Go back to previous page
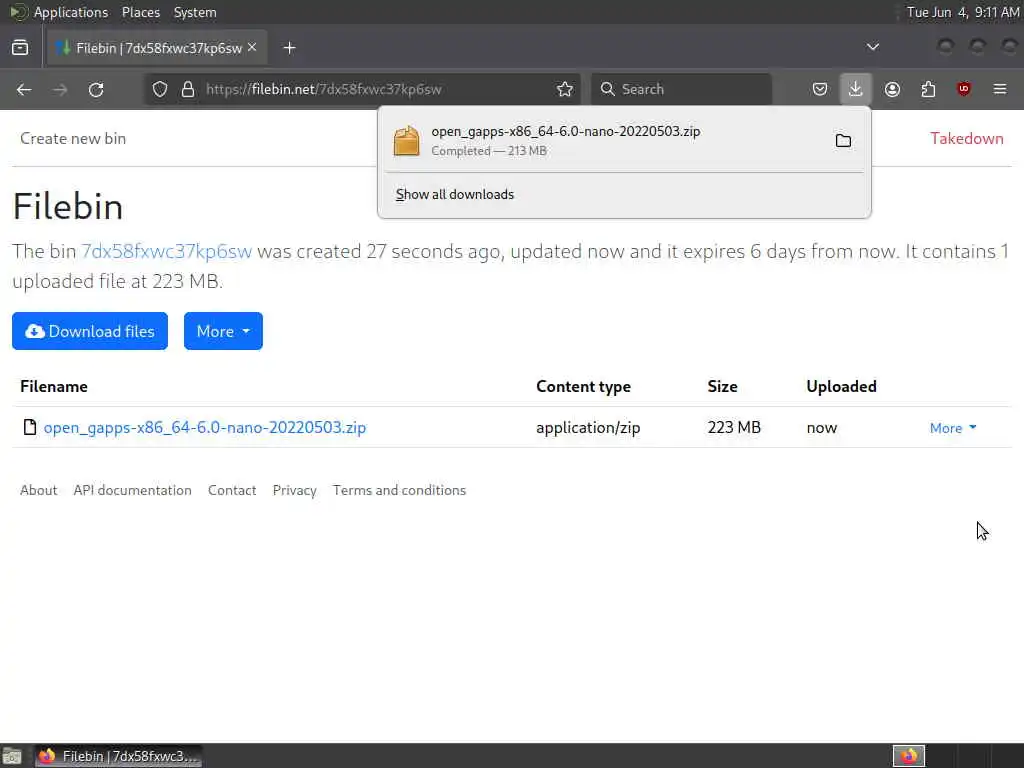This screenshot has width=1024, height=768. pos(24,89)
